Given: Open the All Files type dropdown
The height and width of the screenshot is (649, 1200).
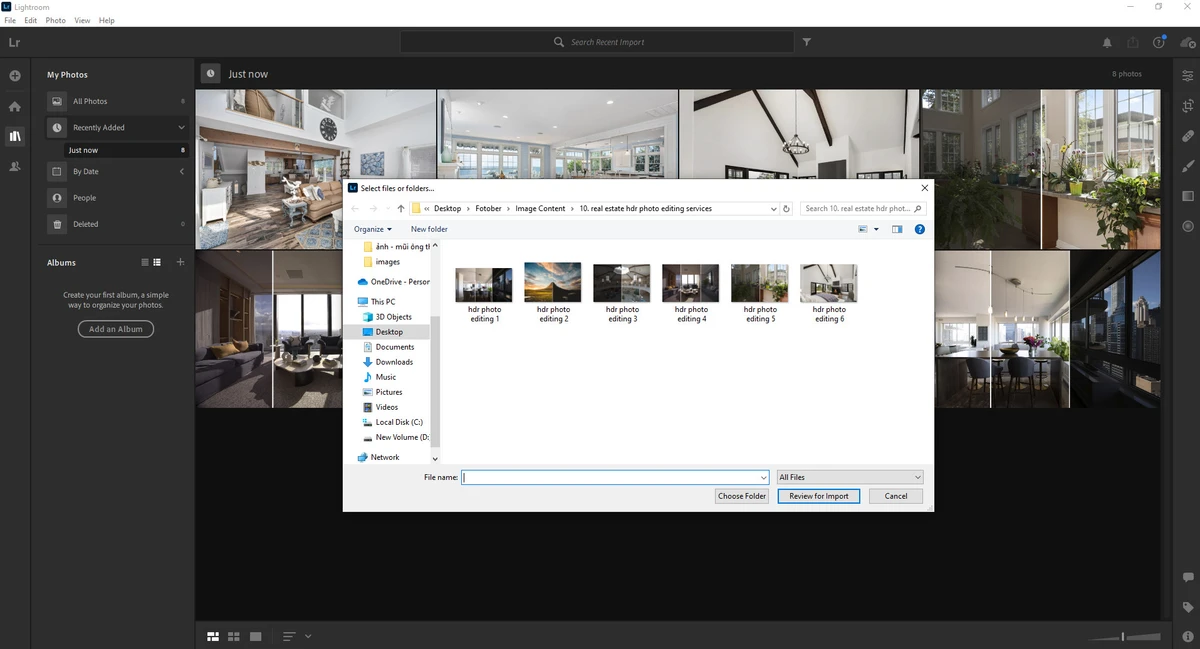Looking at the screenshot, I should [x=850, y=478].
